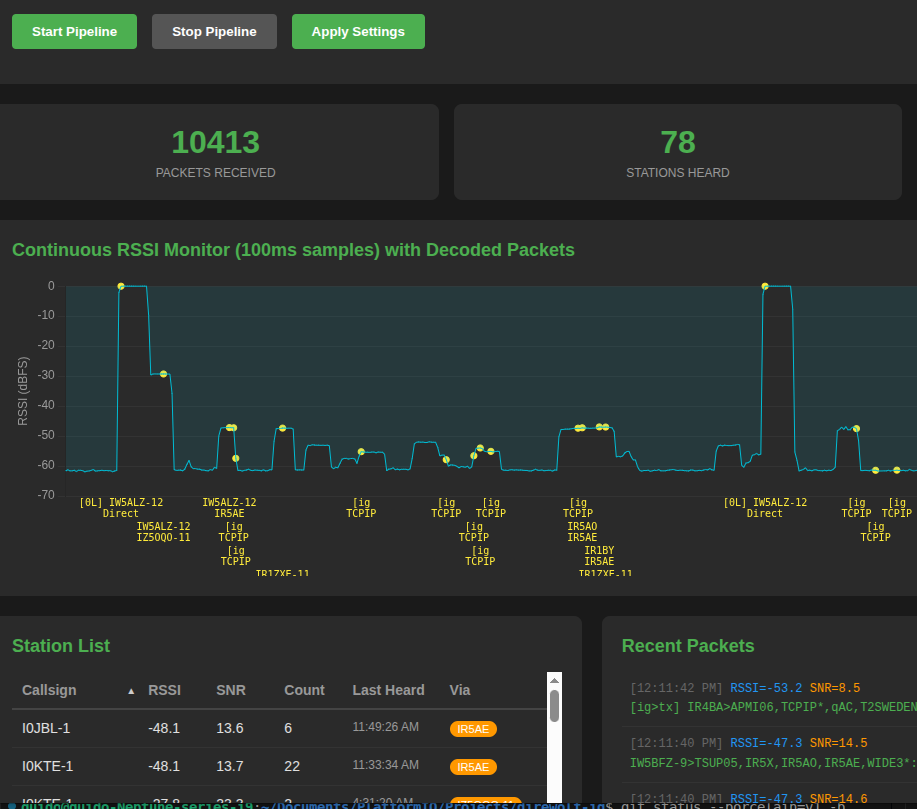
Task: Apply Settings using the green button
Action: (x=358, y=32)
